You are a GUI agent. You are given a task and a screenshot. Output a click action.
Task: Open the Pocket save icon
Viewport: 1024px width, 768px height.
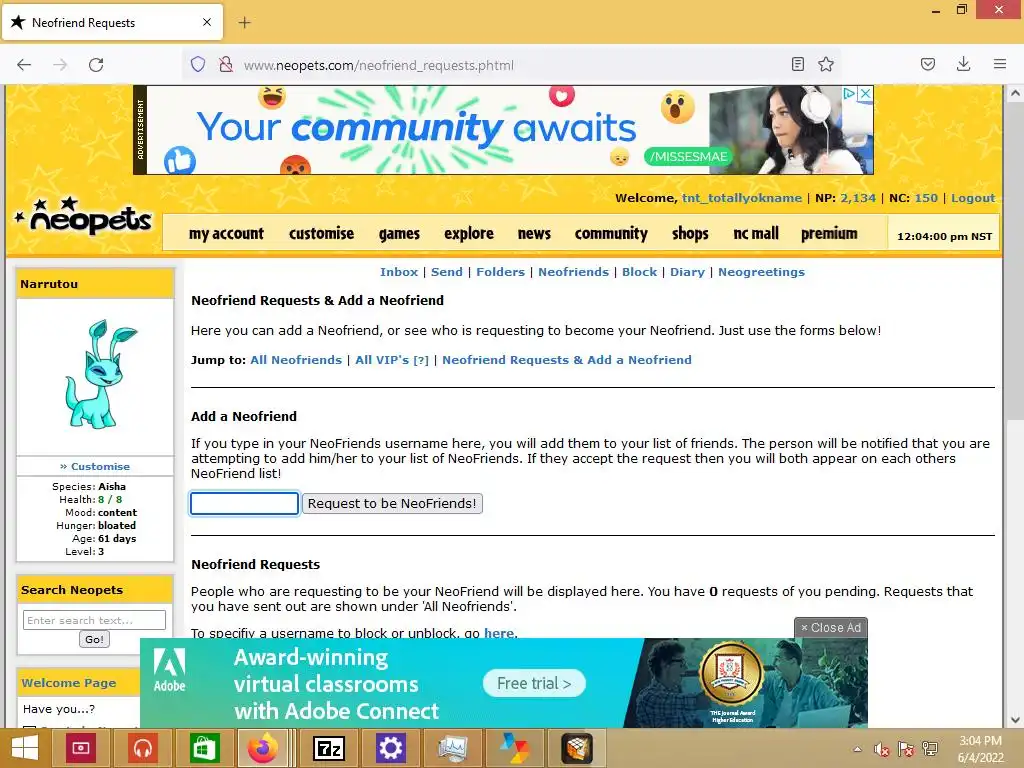coord(927,64)
